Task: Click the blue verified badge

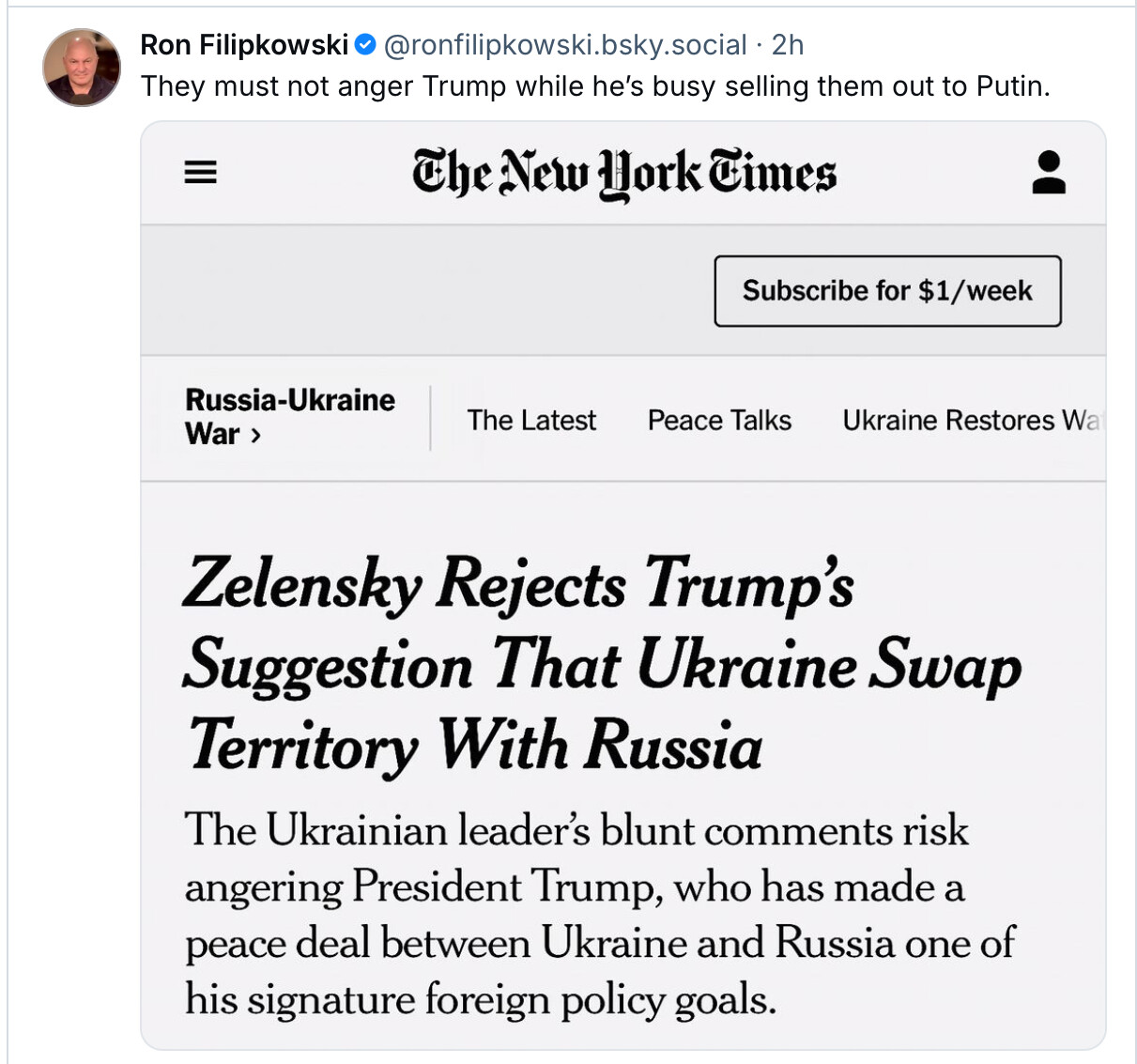Action: coord(365,44)
